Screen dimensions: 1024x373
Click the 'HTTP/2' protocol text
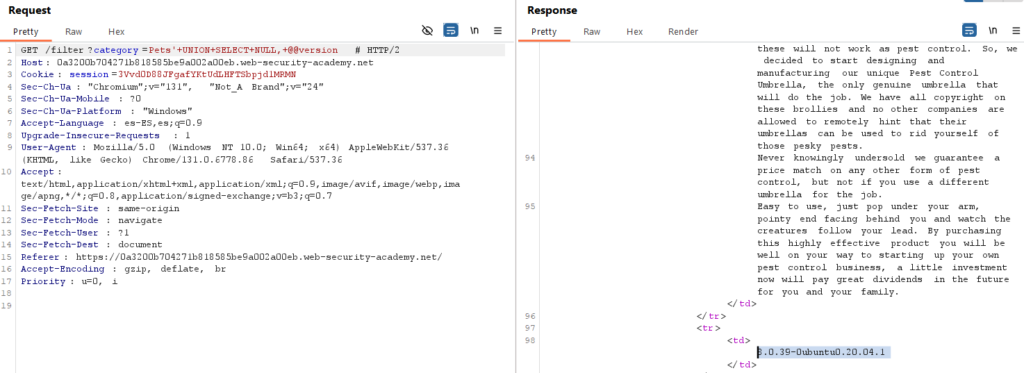pyautogui.click(x=384, y=50)
